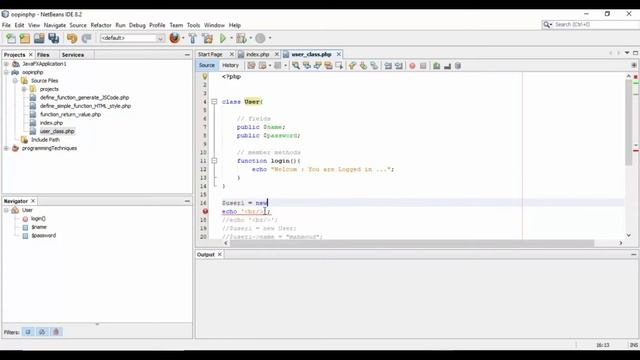
Task: Collapse the oopinphp project node
Action: [x=6, y=72]
